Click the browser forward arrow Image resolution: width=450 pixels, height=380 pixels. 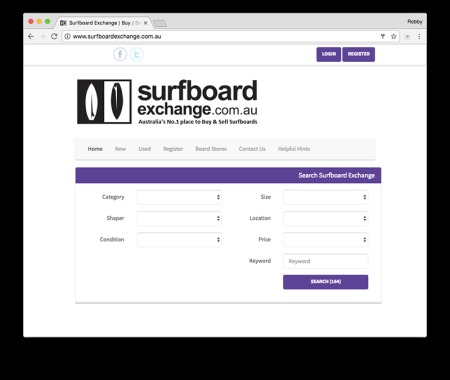pyautogui.click(x=42, y=36)
